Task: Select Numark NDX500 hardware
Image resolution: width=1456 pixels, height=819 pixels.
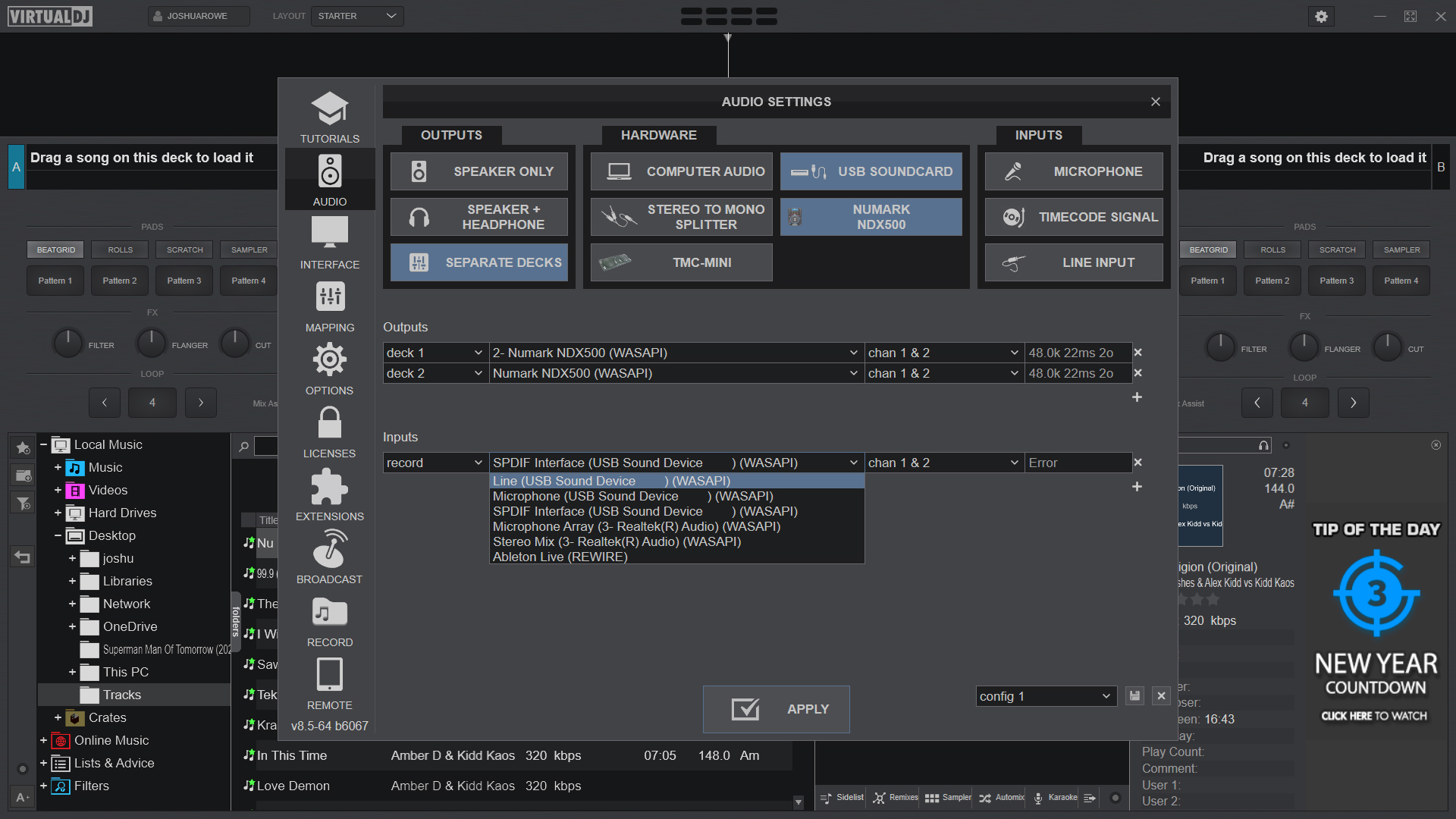Action: point(871,217)
